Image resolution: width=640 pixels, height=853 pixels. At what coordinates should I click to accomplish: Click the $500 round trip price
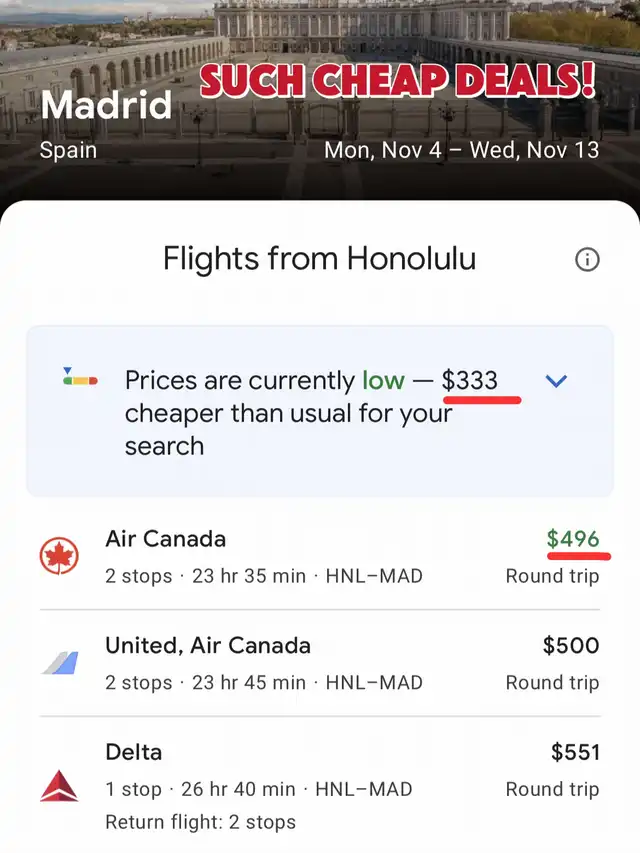click(571, 646)
